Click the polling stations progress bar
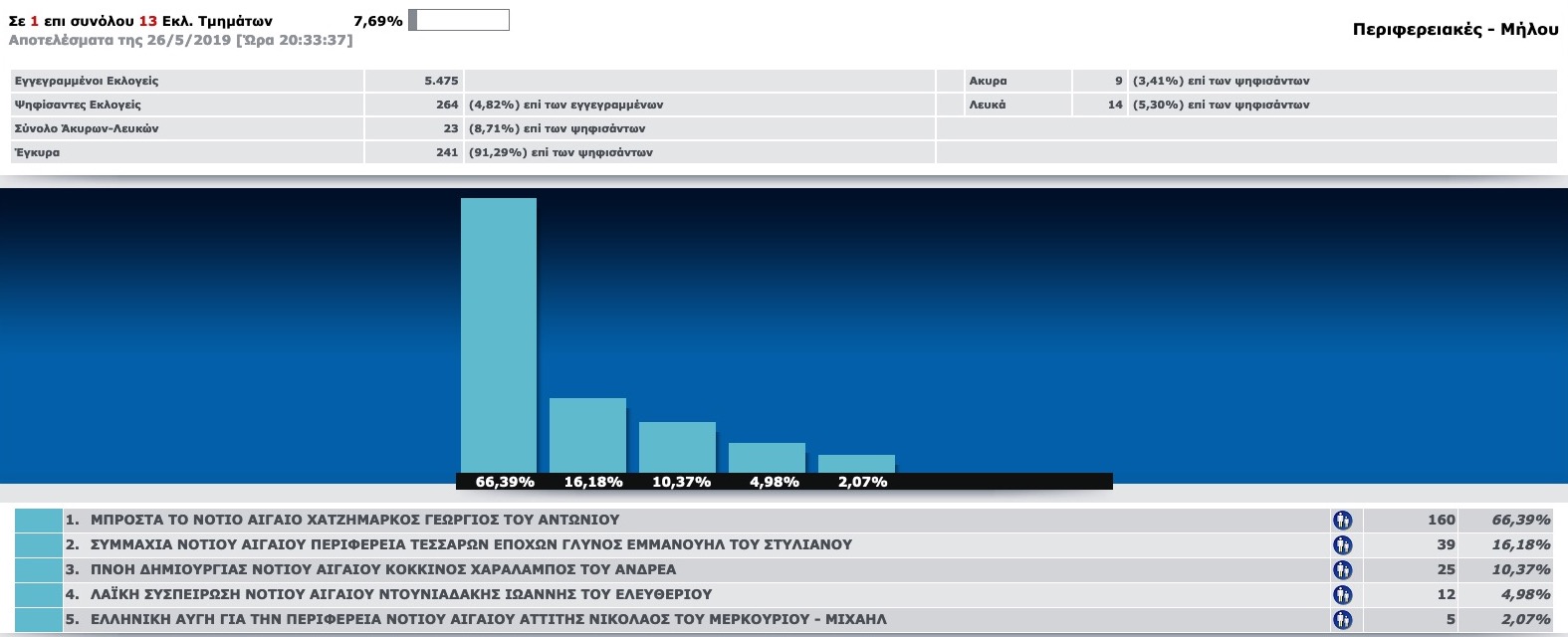The image size is (1568, 637). coord(459,20)
